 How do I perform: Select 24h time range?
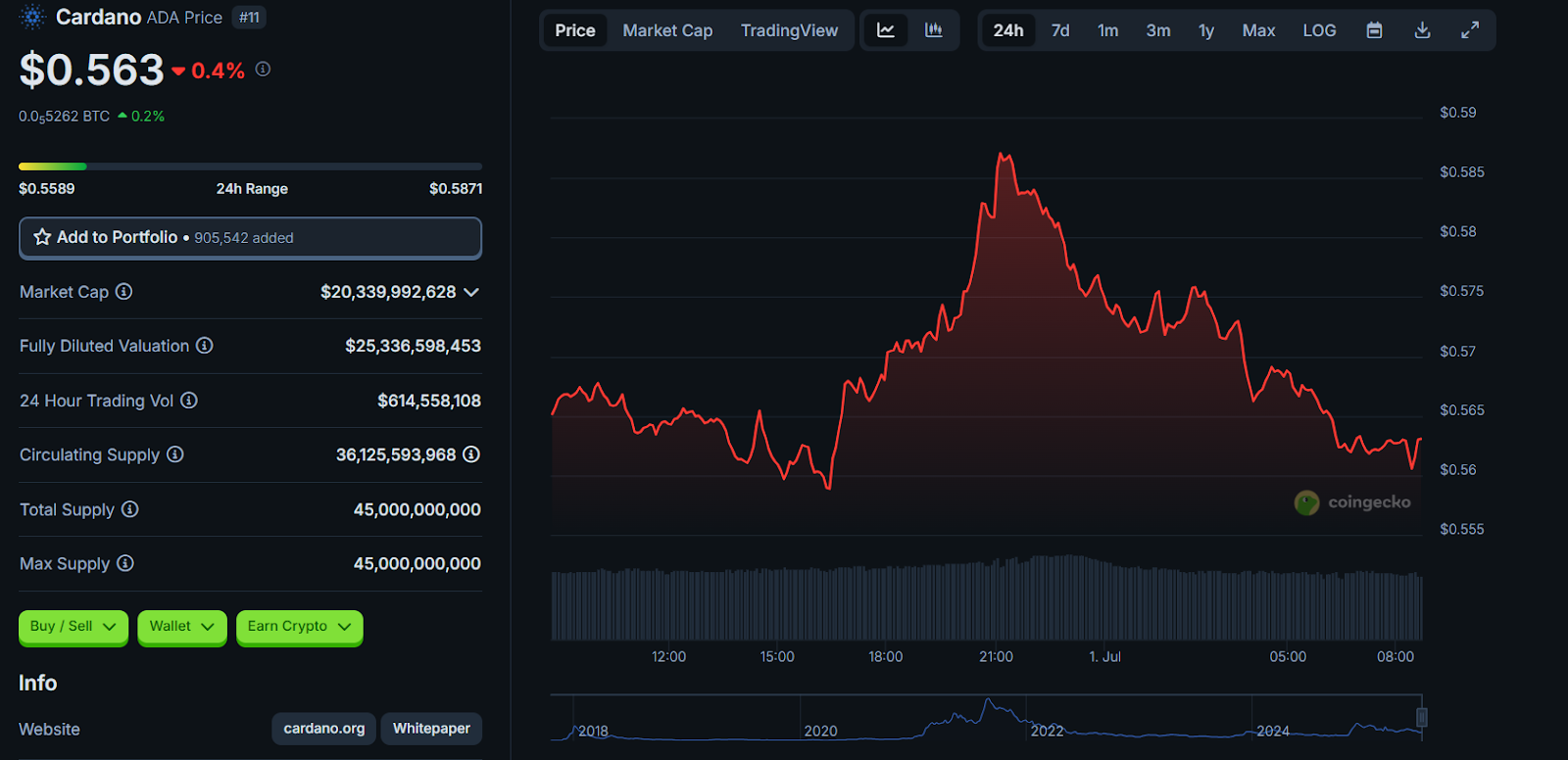[x=1008, y=30]
